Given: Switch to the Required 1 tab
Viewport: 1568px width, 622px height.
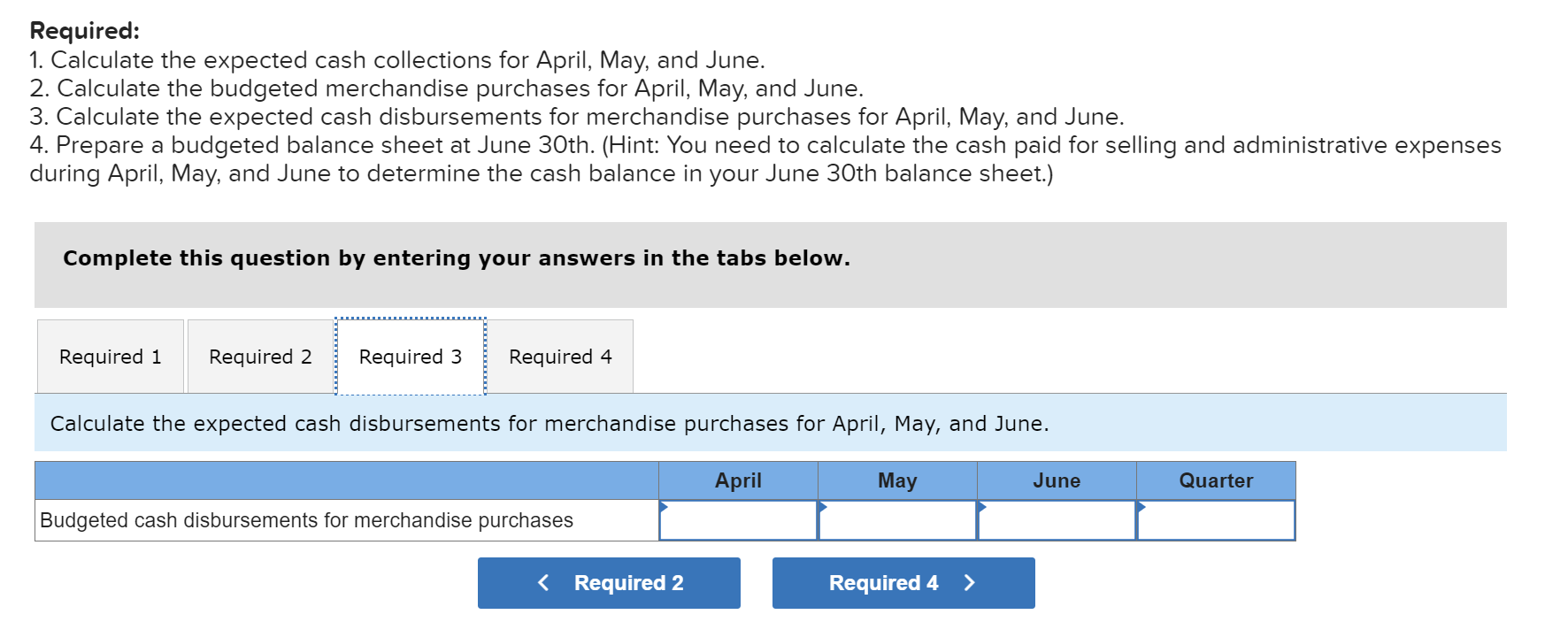Looking at the screenshot, I should [x=110, y=356].
